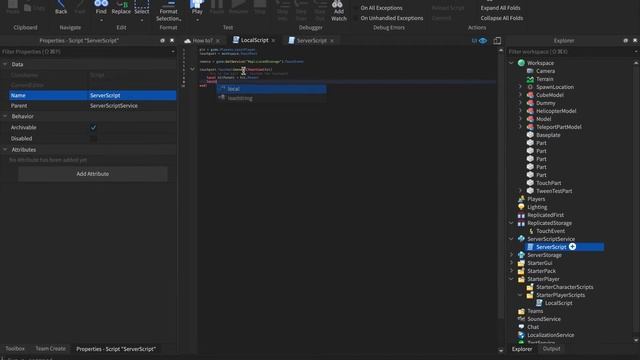Click the Add Attribute button
The height and width of the screenshot is (360, 640).
click(x=93, y=174)
